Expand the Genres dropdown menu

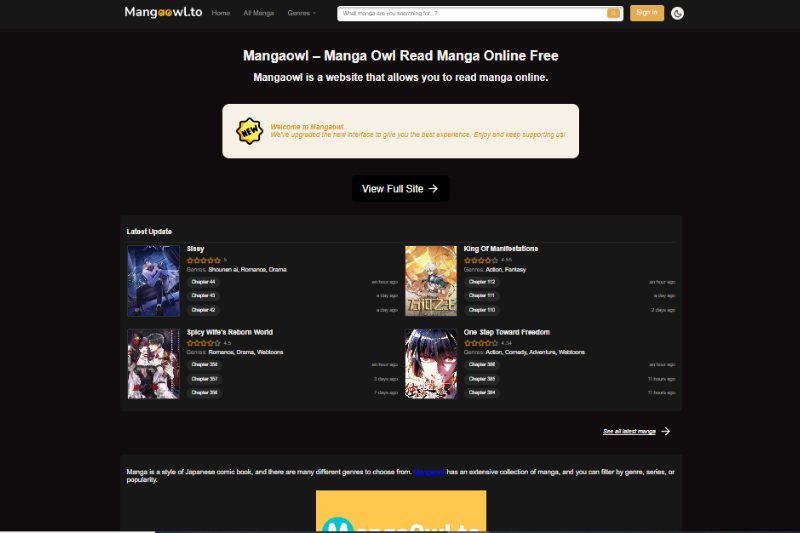point(302,13)
